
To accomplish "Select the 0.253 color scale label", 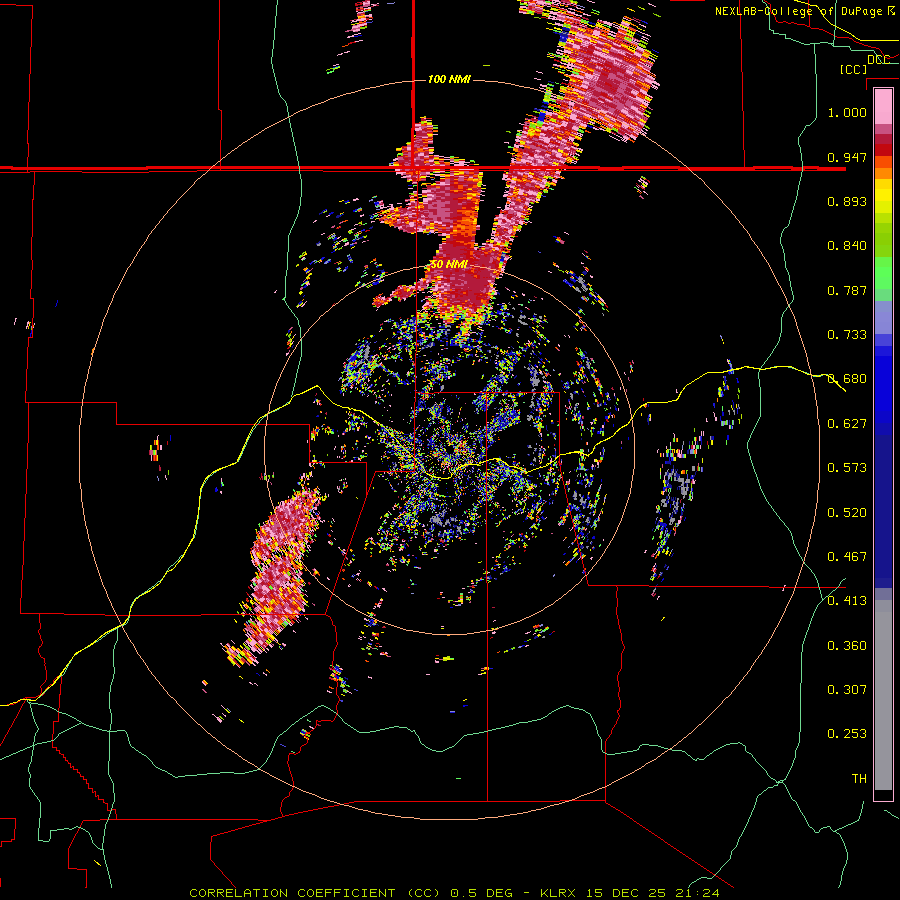I will pyautogui.click(x=847, y=734).
